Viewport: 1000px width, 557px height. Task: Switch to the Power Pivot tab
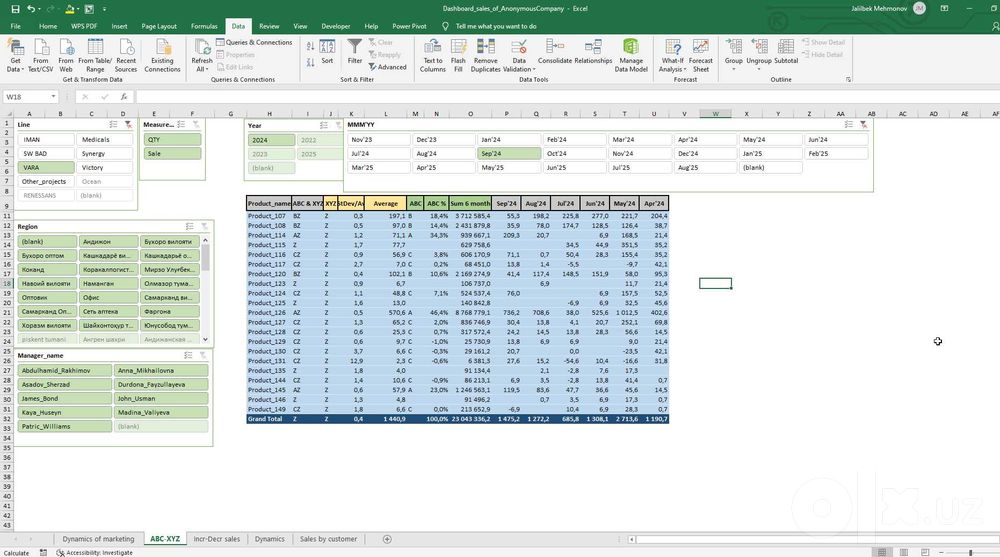pyautogui.click(x=409, y=26)
